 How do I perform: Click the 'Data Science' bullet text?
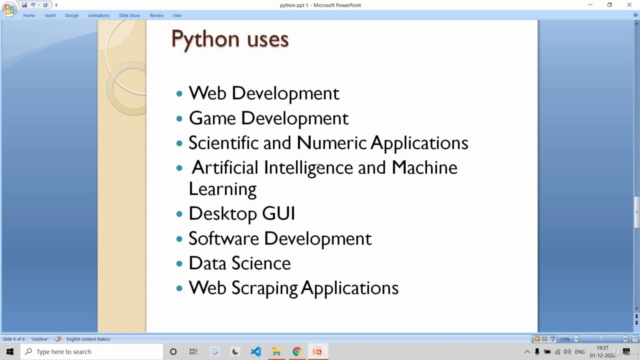[240, 263]
